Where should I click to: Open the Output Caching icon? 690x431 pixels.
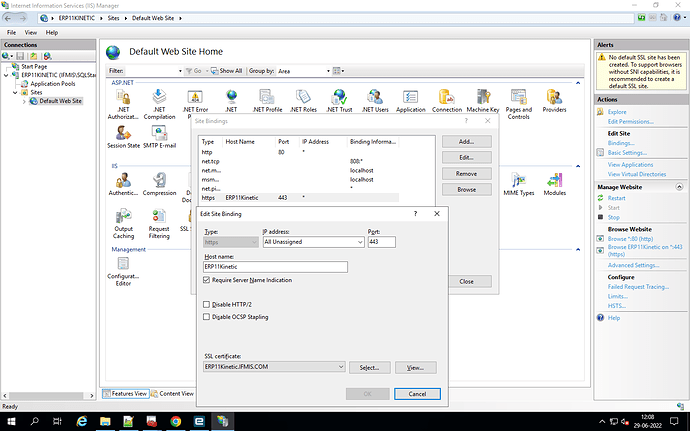coord(123,224)
